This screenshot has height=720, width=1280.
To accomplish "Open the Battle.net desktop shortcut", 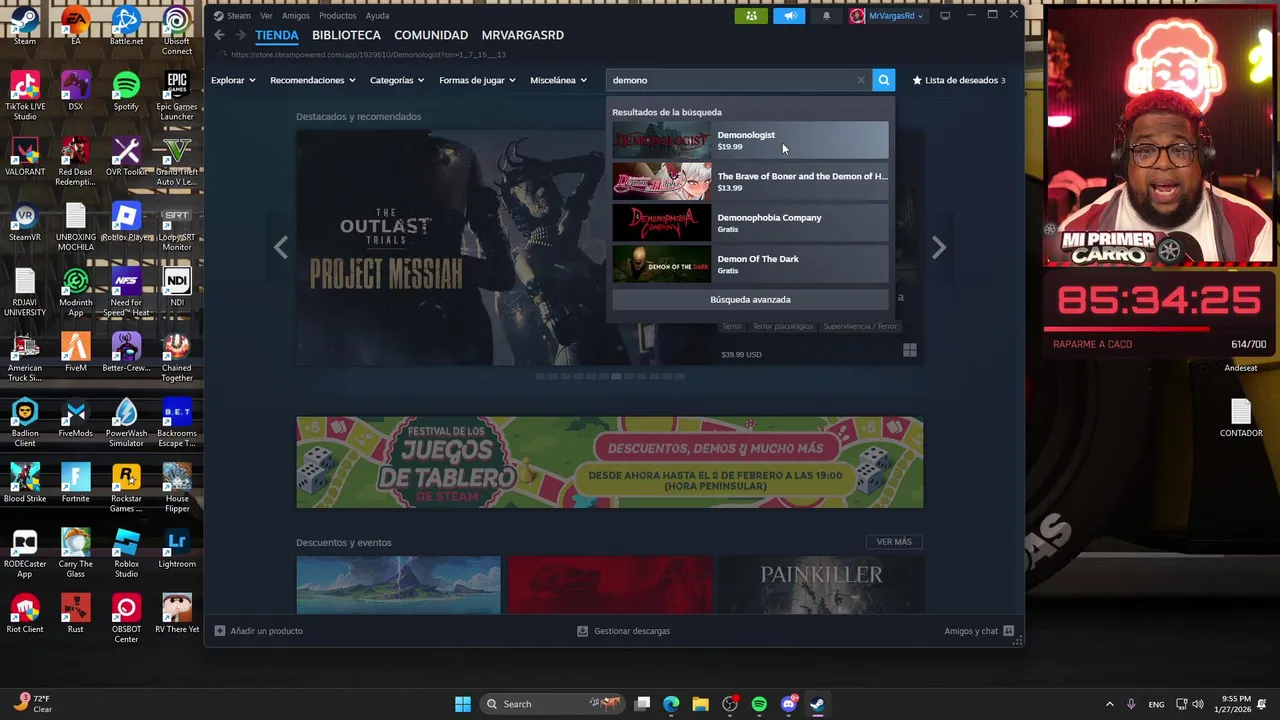I will tap(126, 27).
